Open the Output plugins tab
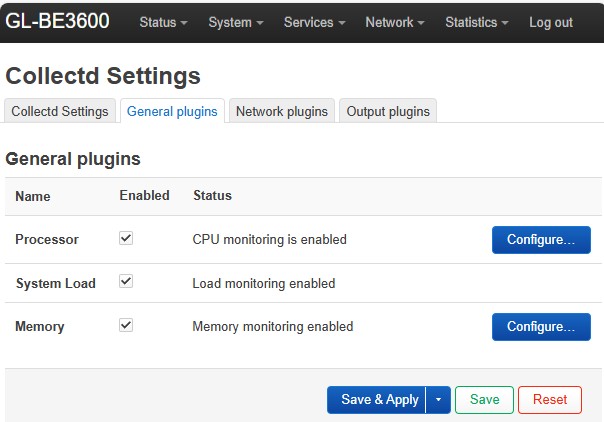 tap(388, 111)
